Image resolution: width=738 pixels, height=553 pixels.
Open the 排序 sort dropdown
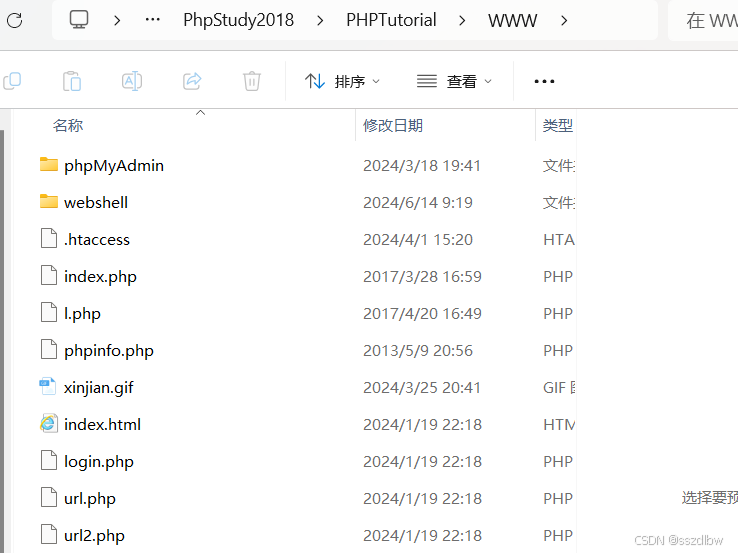pyautogui.click(x=342, y=81)
